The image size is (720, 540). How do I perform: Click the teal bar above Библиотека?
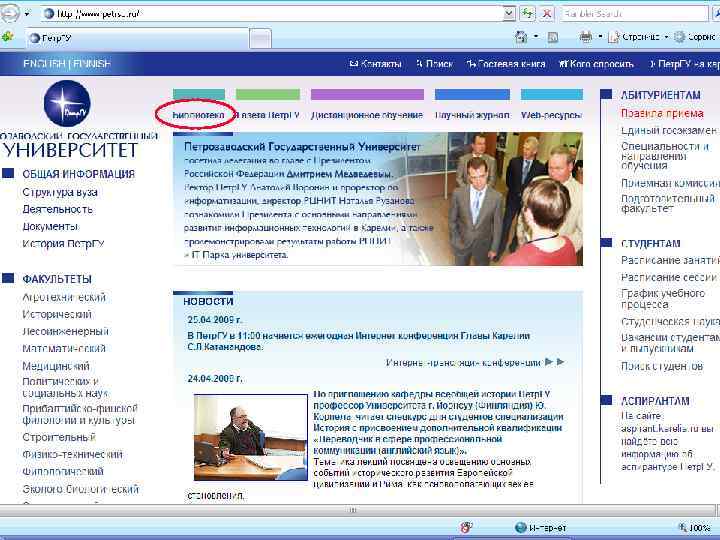point(199,94)
